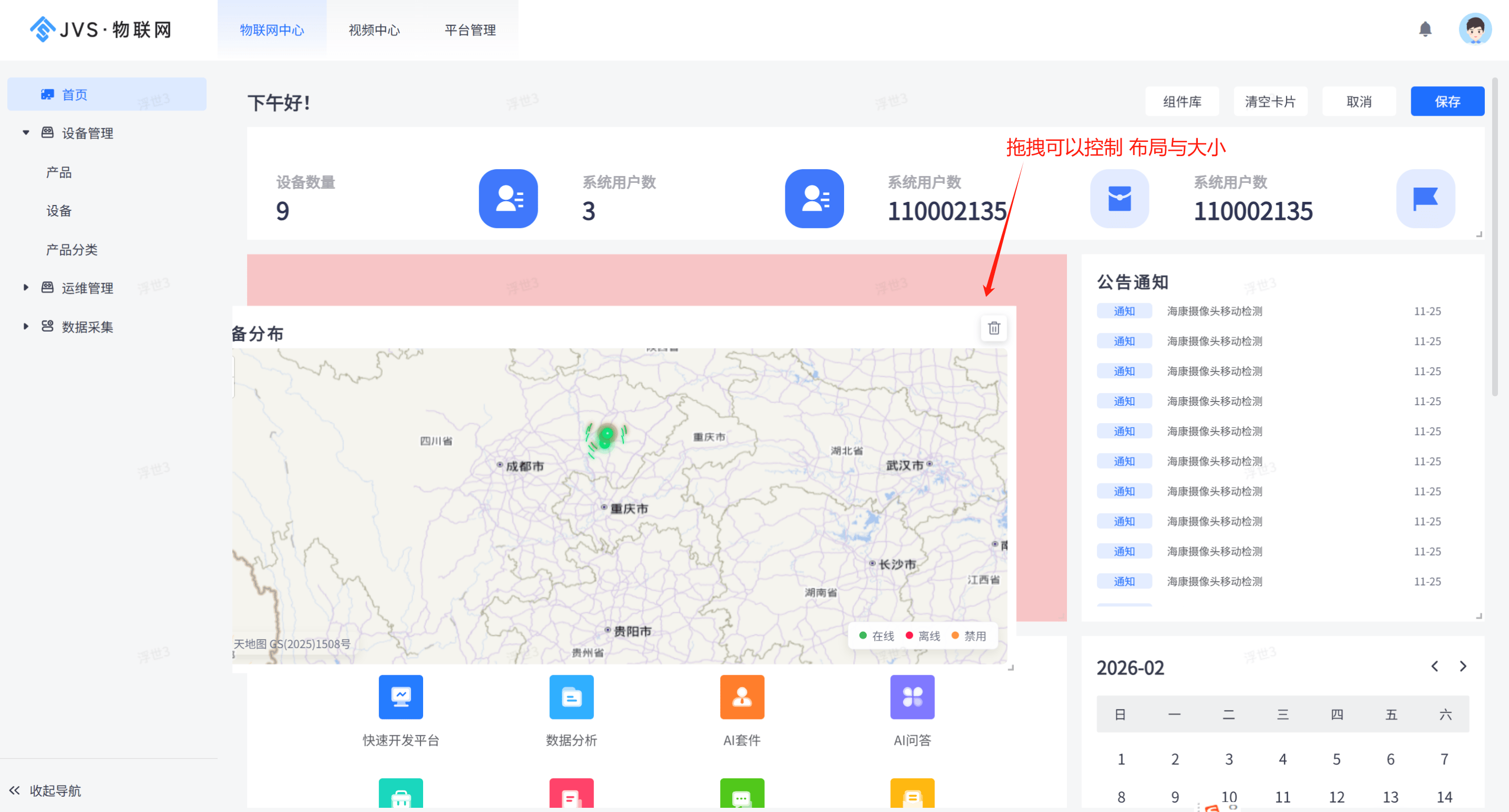Toggle 在线 legend item on map

876,635
